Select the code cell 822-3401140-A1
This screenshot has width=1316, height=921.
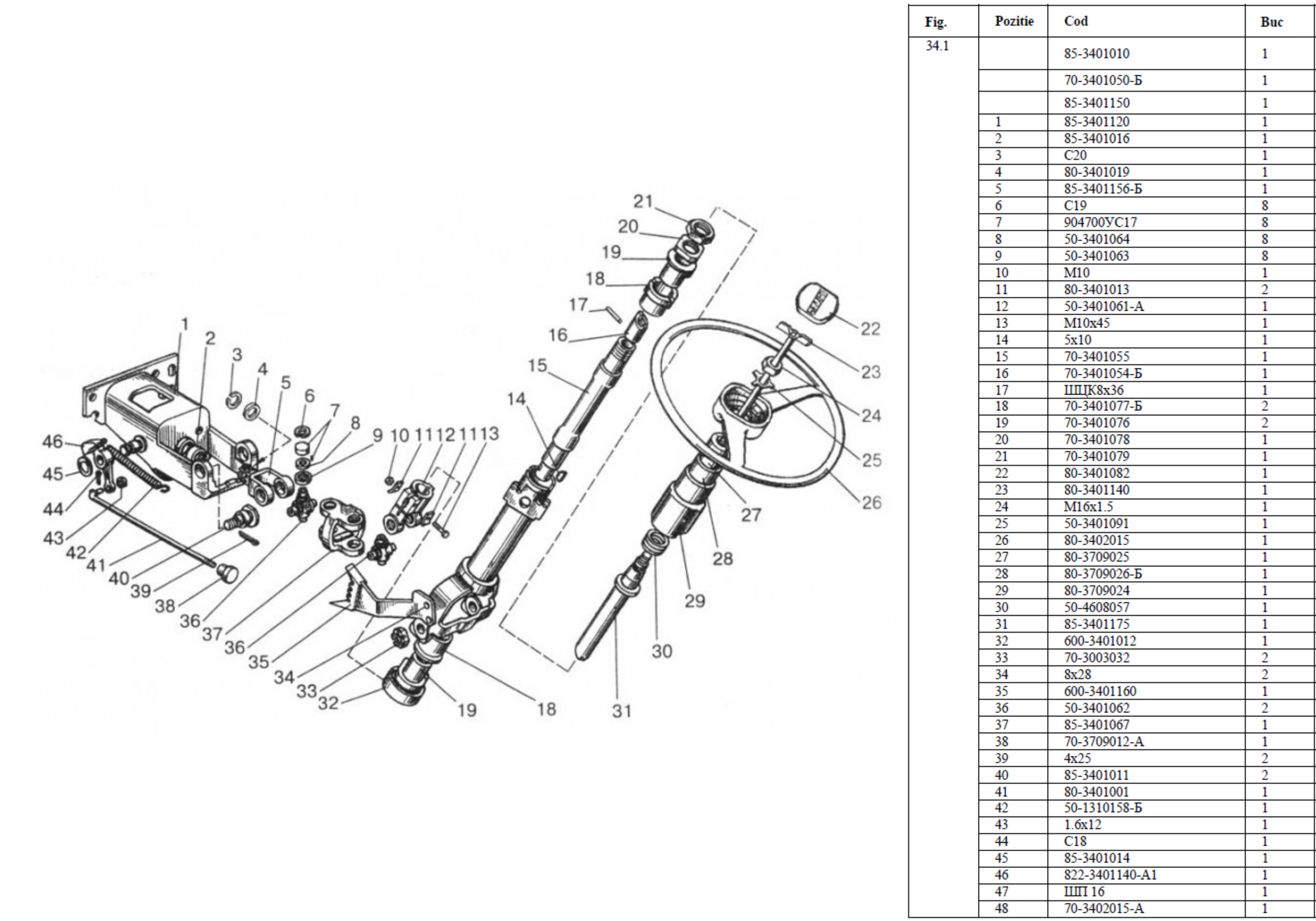(1110, 875)
